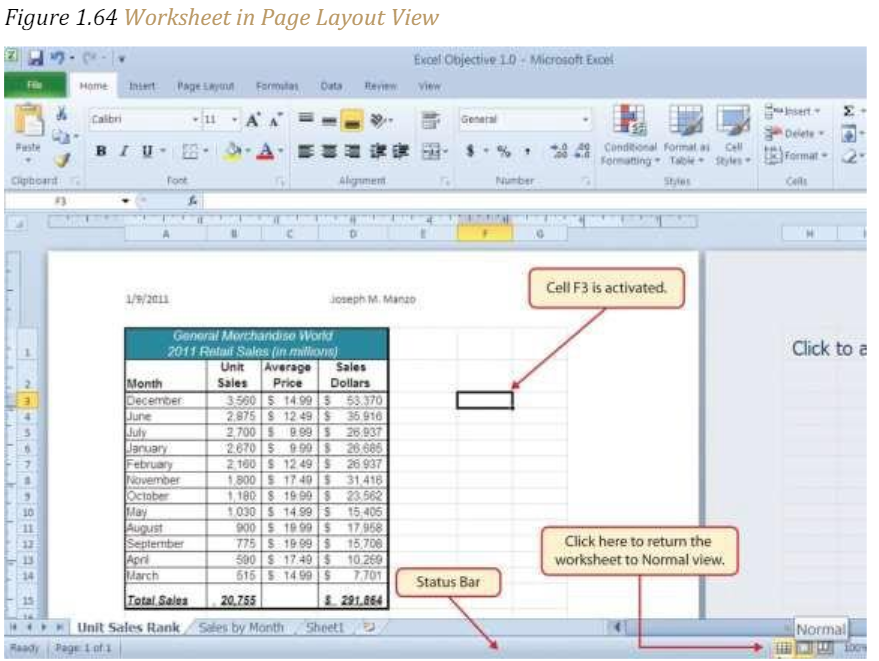Screen dimensions: 879x661
Task: Switch to the Home ribbon tab
Action: [x=93, y=86]
